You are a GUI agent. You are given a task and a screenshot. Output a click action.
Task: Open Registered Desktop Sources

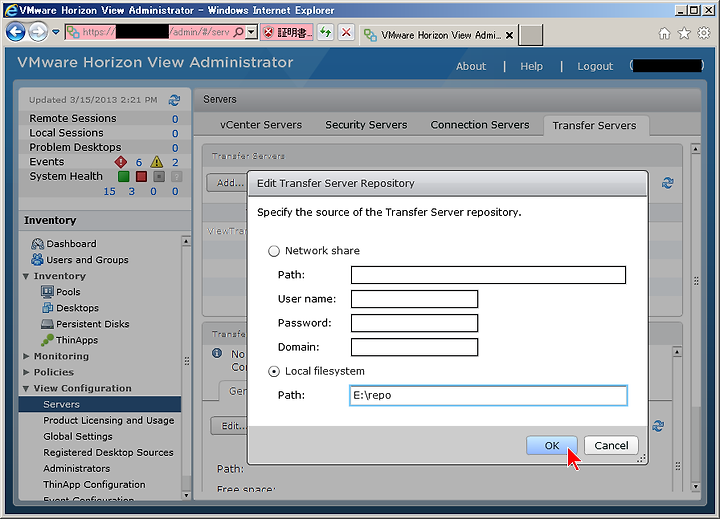click(x=108, y=452)
